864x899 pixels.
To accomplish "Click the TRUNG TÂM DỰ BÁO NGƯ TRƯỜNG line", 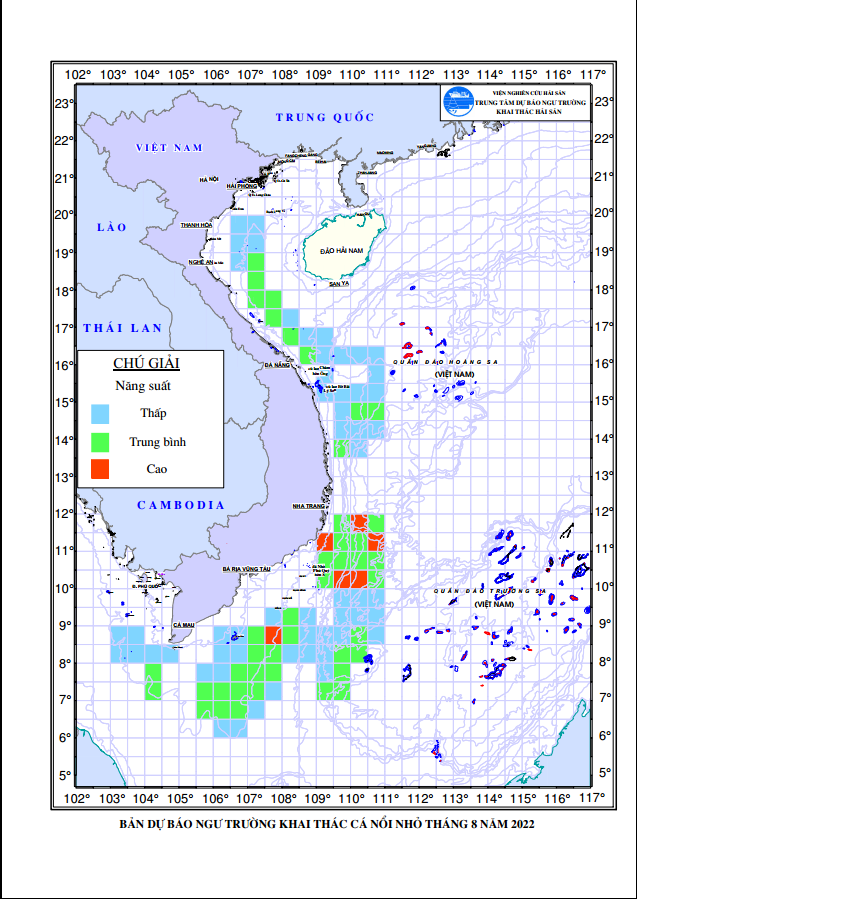I will point(530,103).
